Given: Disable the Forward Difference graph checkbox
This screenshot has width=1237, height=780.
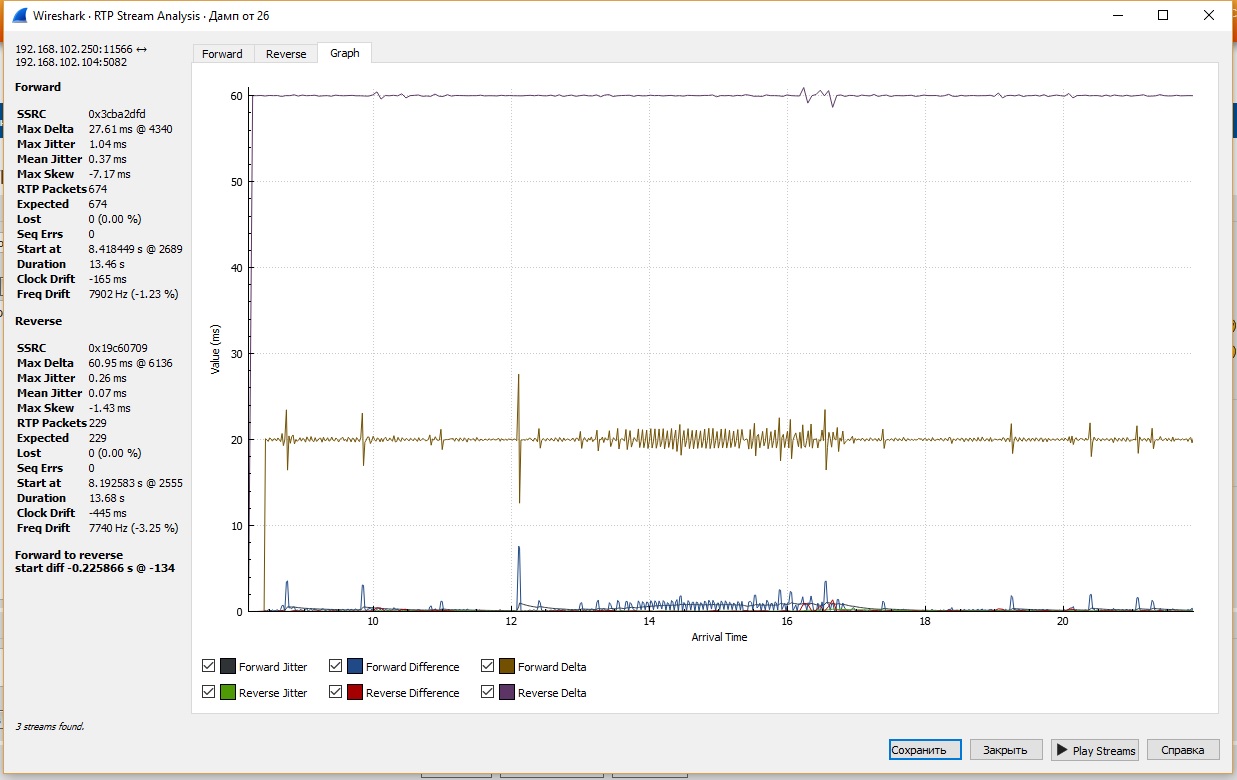Looking at the screenshot, I should tap(336, 666).
